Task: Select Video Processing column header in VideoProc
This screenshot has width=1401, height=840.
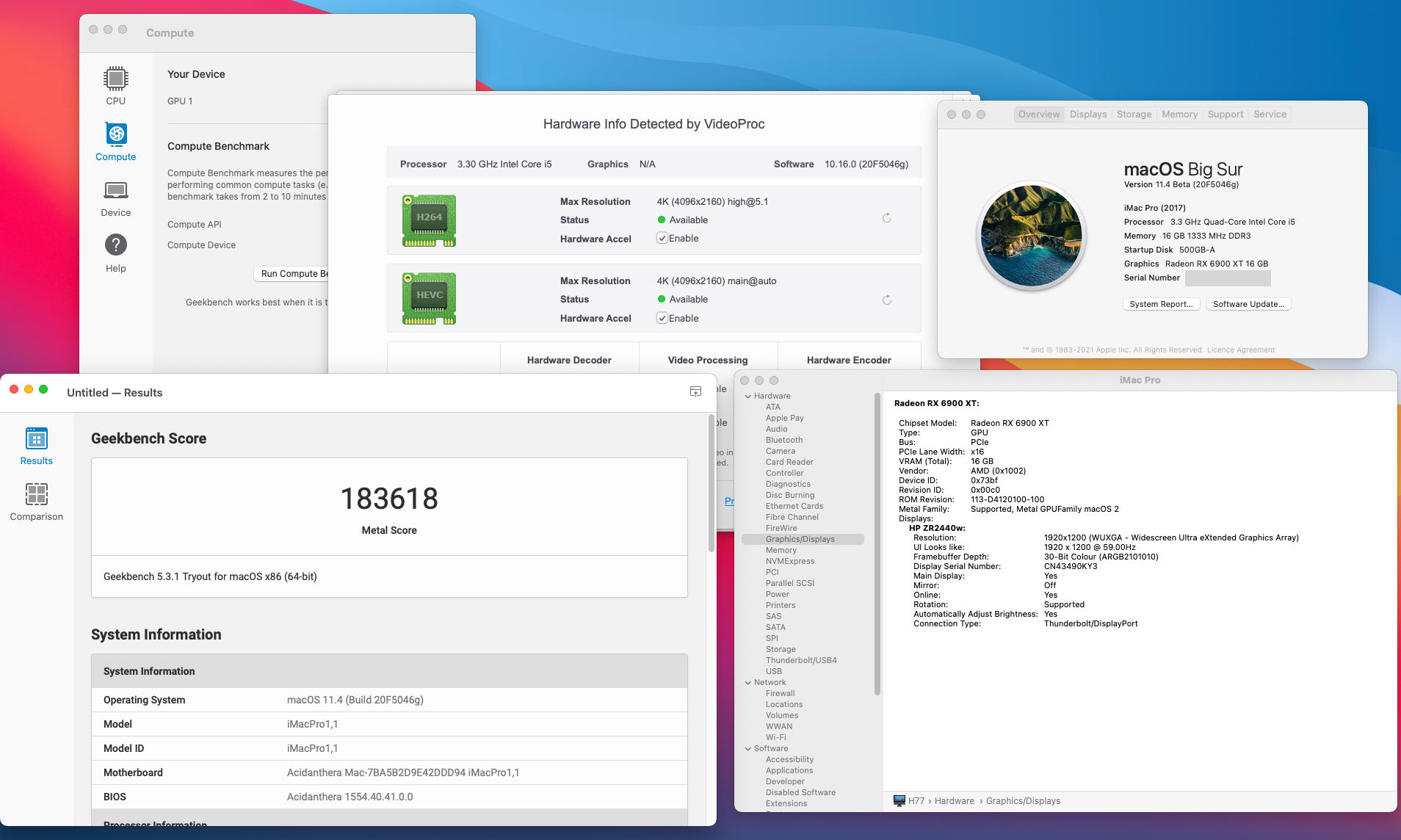Action: [708, 360]
